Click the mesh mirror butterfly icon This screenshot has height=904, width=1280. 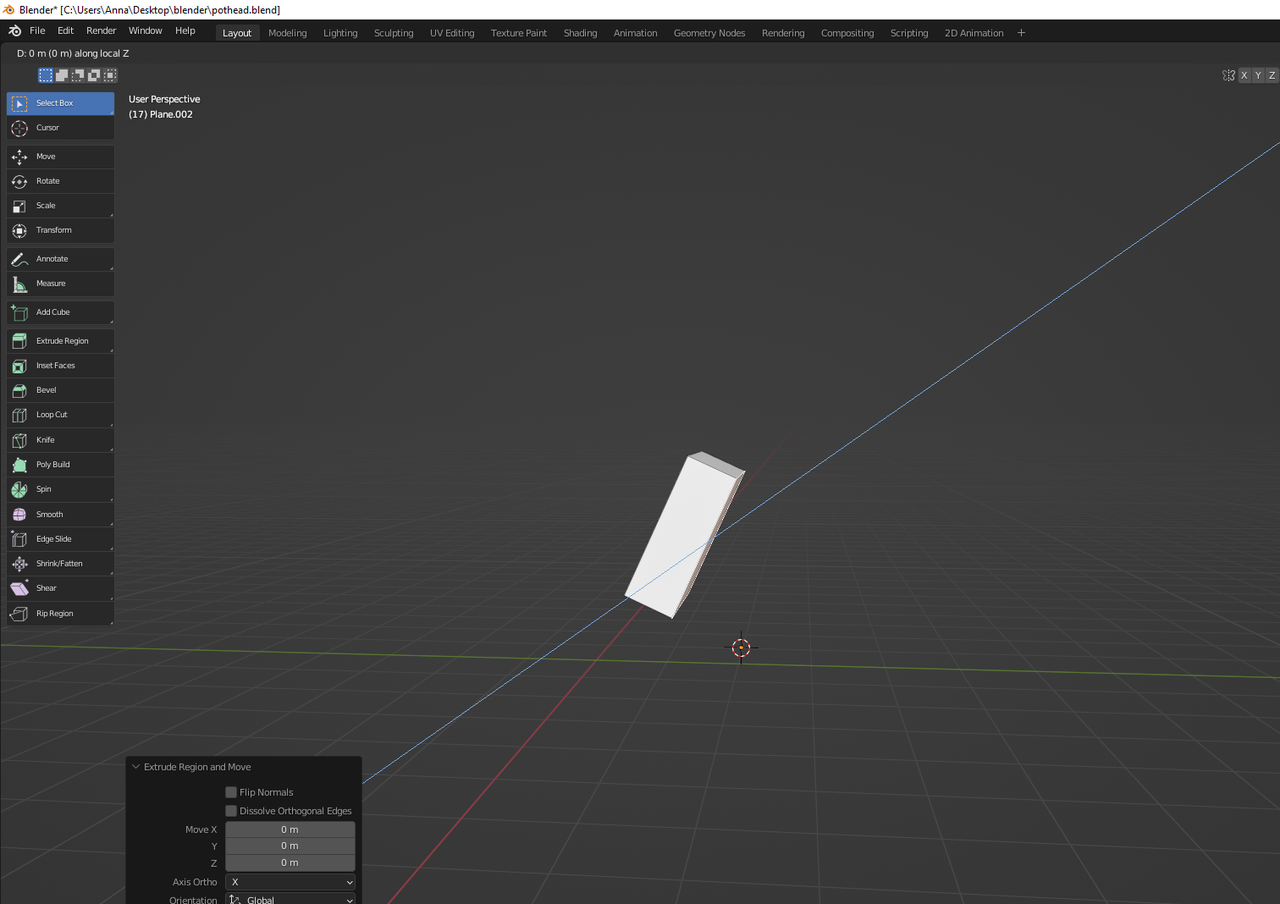coord(1228,75)
